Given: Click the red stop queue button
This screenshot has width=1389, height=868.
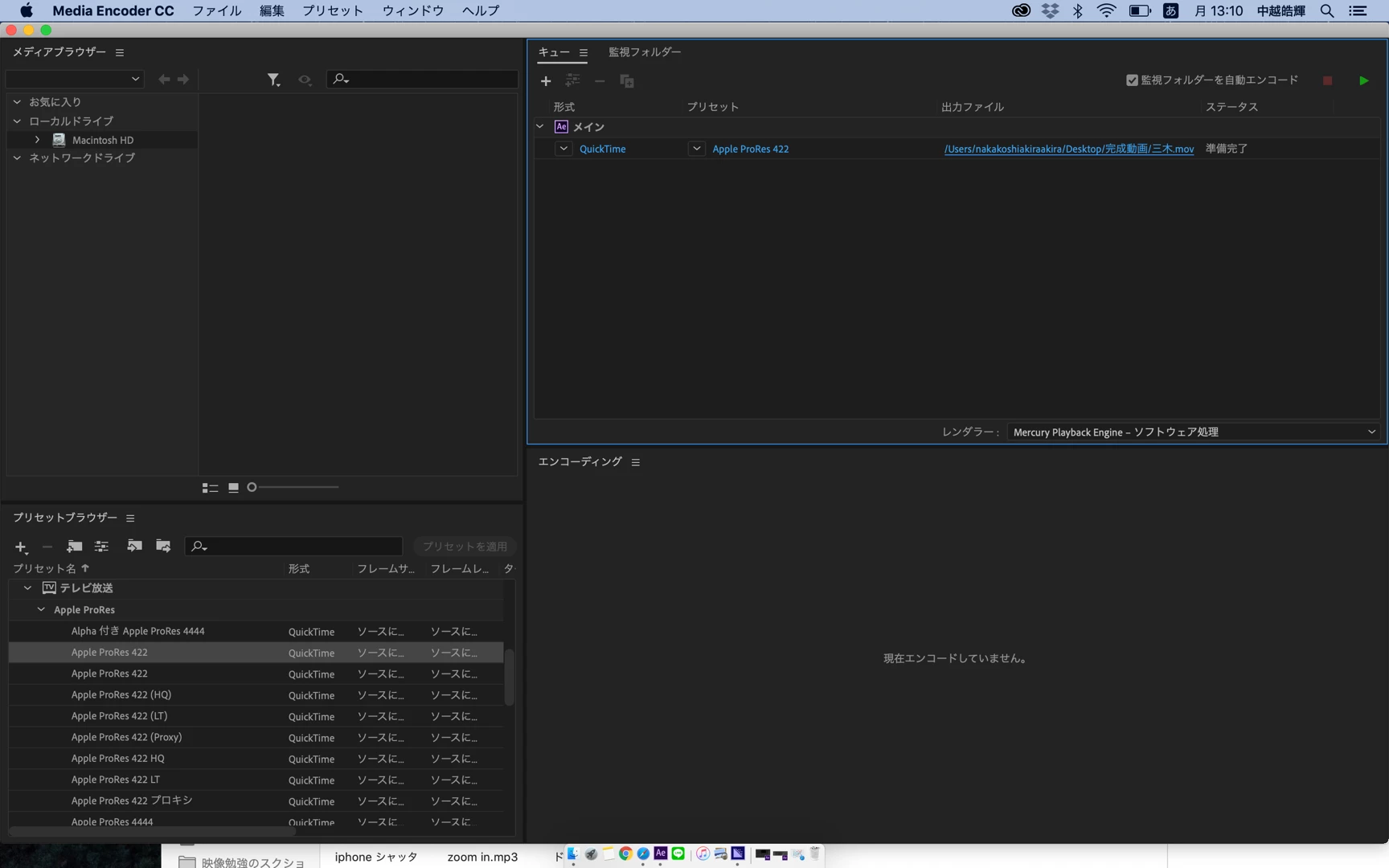Looking at the screenshot, I should point(1328,80).
